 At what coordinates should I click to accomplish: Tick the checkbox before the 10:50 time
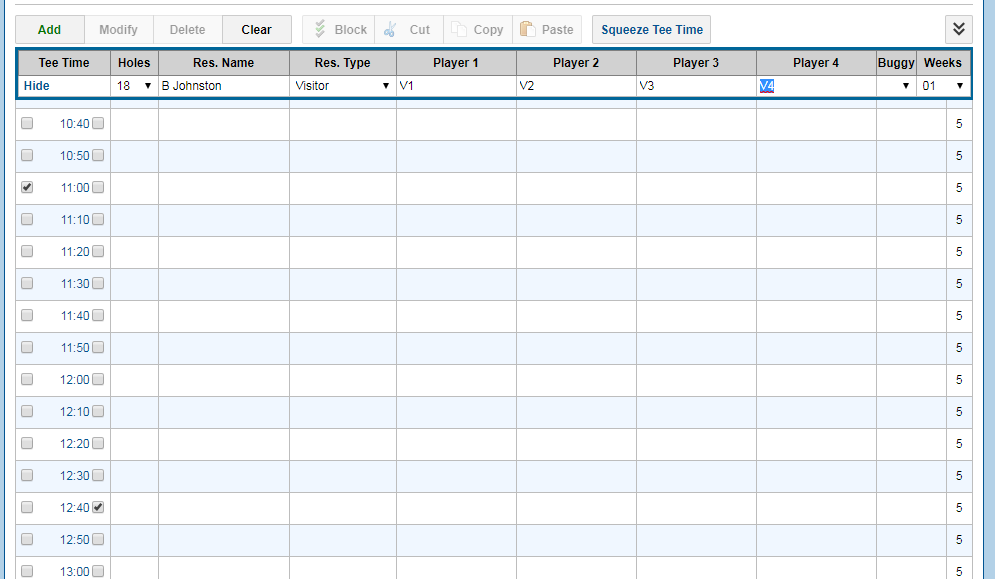(x=27, y=155)
